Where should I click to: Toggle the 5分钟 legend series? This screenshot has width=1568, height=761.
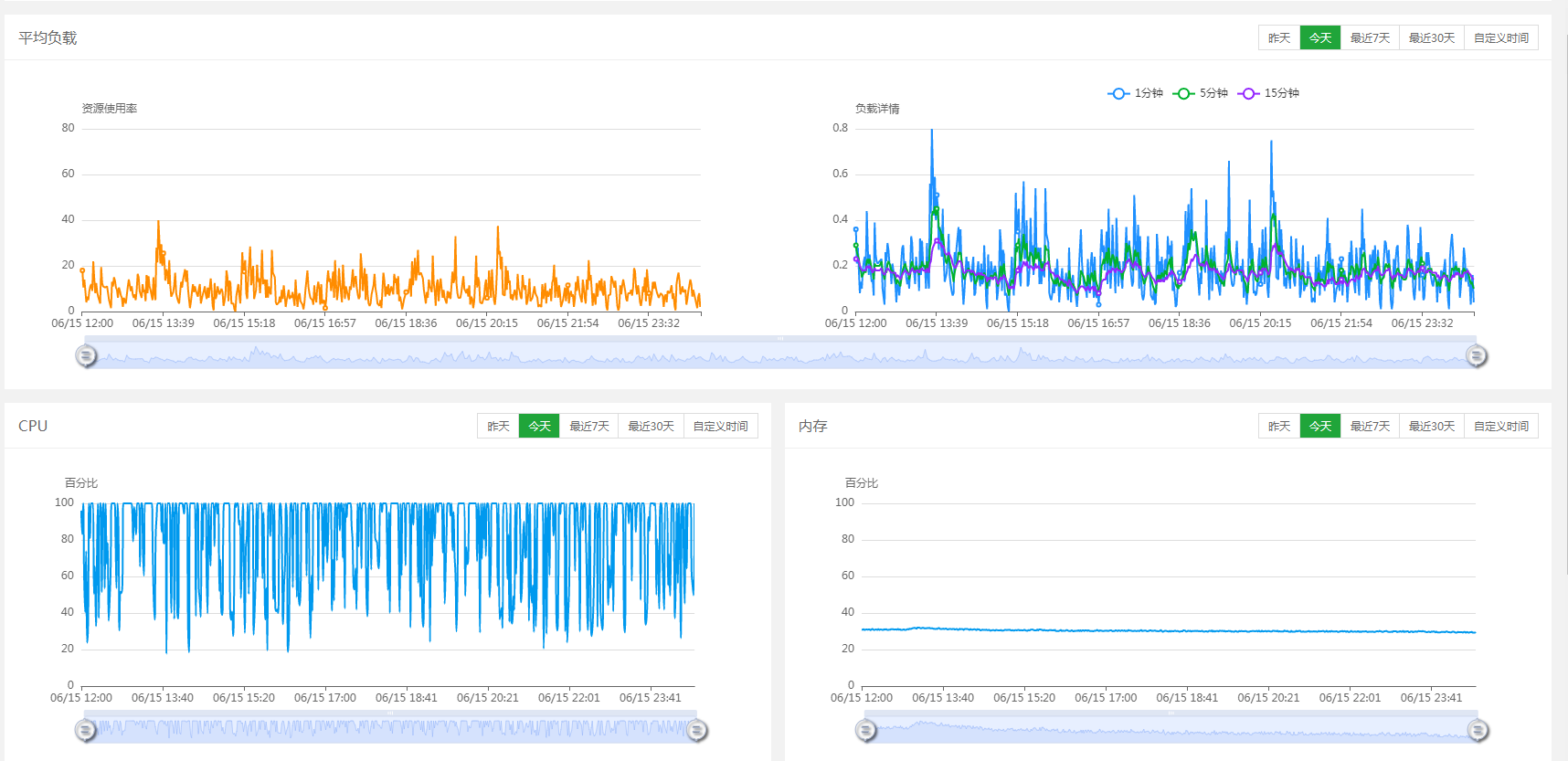point(1201,93)
